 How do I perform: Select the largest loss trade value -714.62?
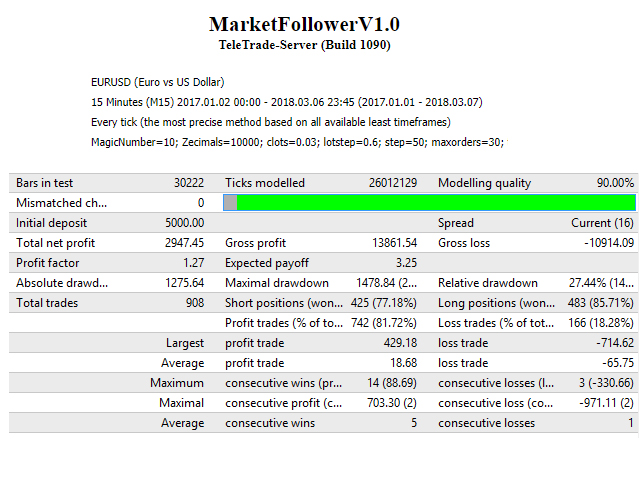click(615, 343)
